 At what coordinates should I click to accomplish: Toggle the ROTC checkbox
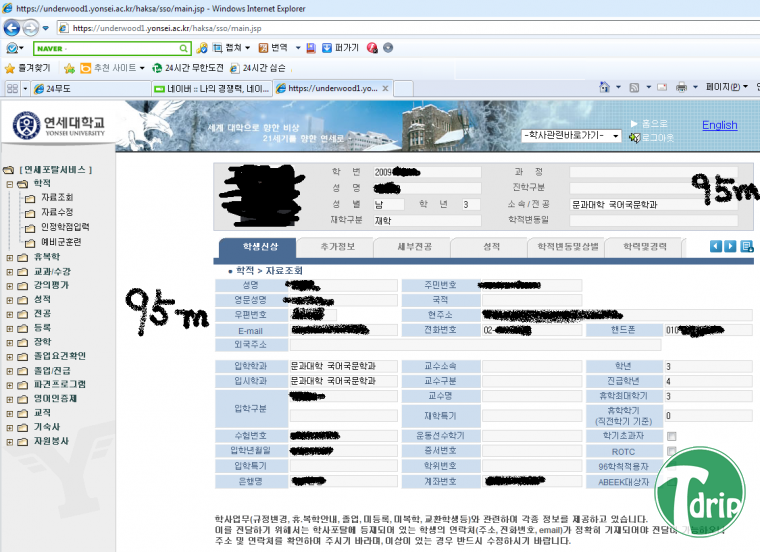tap(671, 451)
